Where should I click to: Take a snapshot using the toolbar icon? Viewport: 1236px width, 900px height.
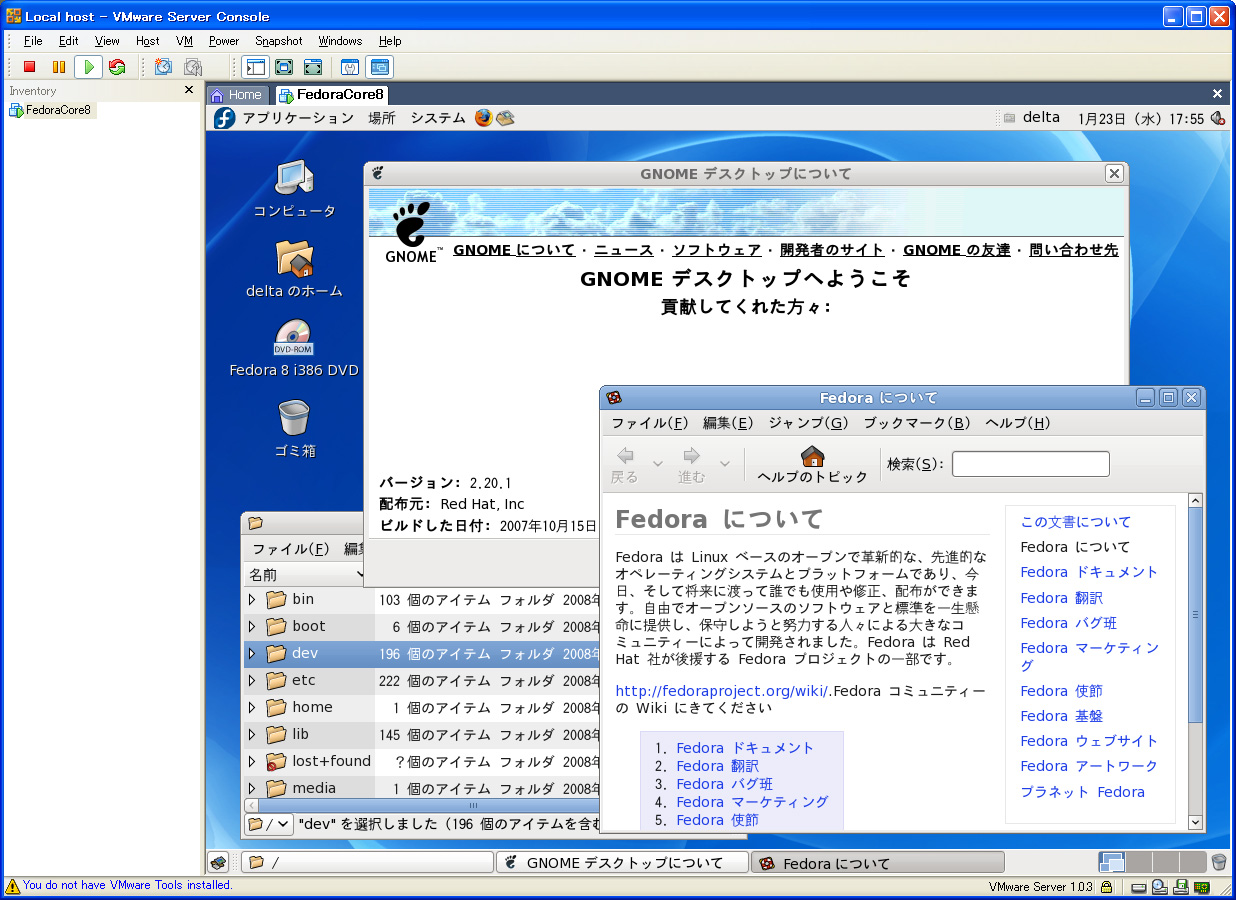click(x=163, y=67)
